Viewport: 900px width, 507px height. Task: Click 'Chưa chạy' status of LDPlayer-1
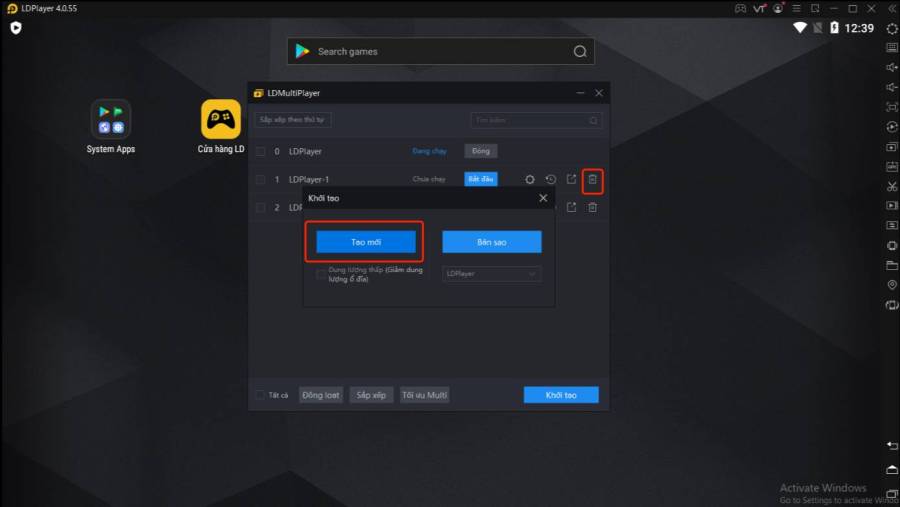coord(429,179)
